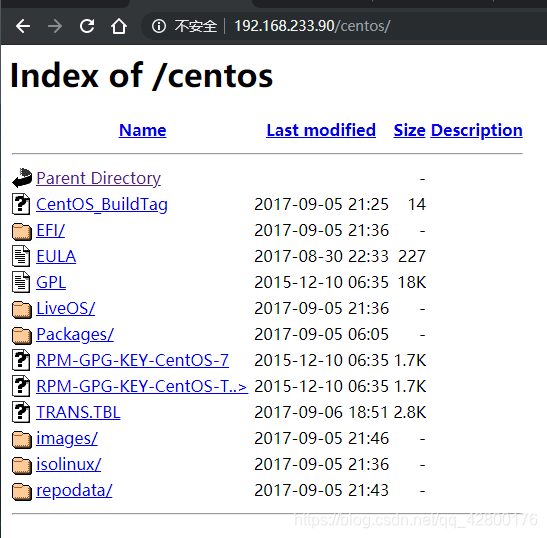Click the Parent Directory back-arrow icon
The image size is (547, 538).
click(22, 178)
